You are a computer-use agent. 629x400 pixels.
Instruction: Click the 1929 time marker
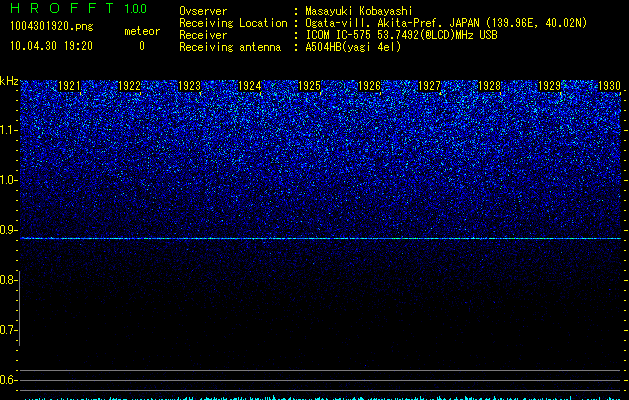(549, 86)
